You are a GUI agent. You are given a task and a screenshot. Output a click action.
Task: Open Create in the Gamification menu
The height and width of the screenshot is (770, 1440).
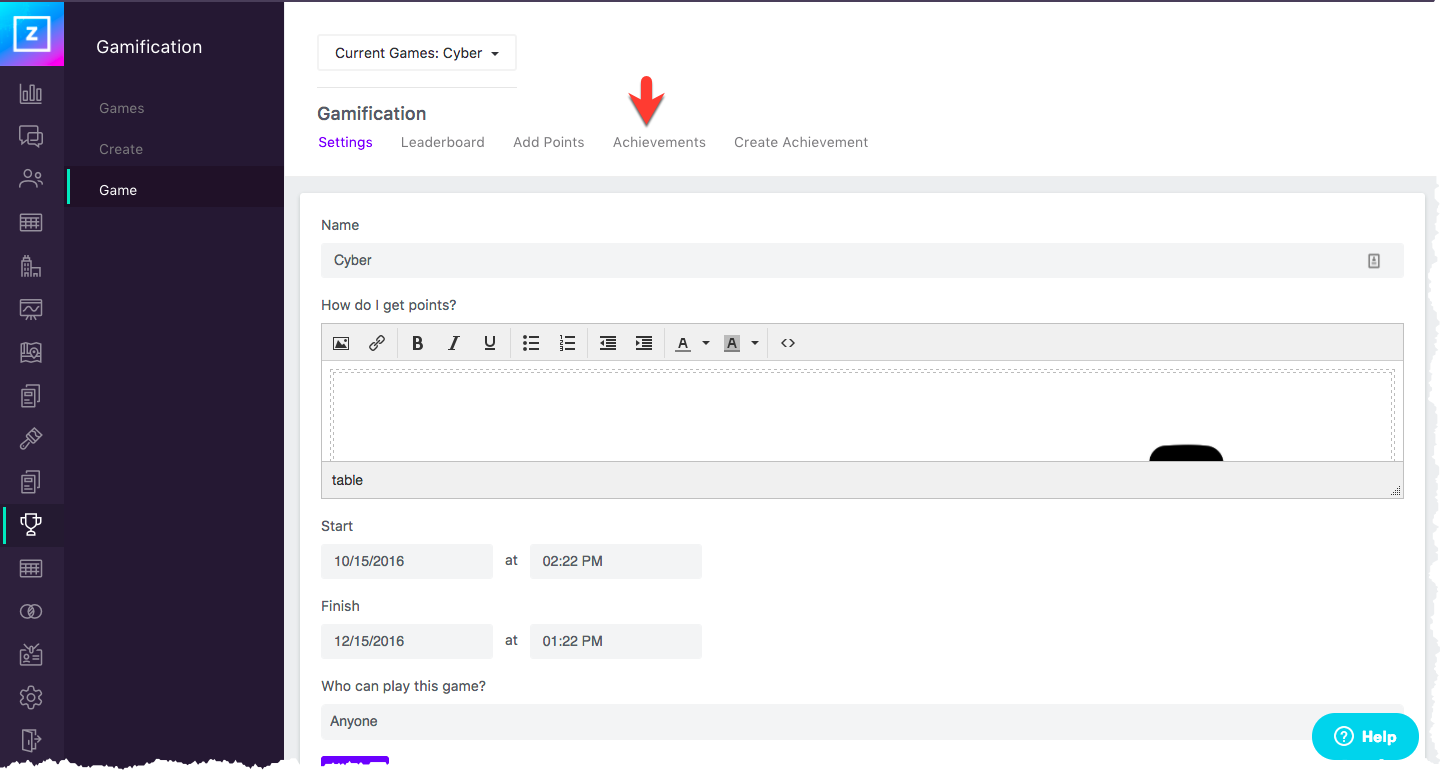(121, 149)
